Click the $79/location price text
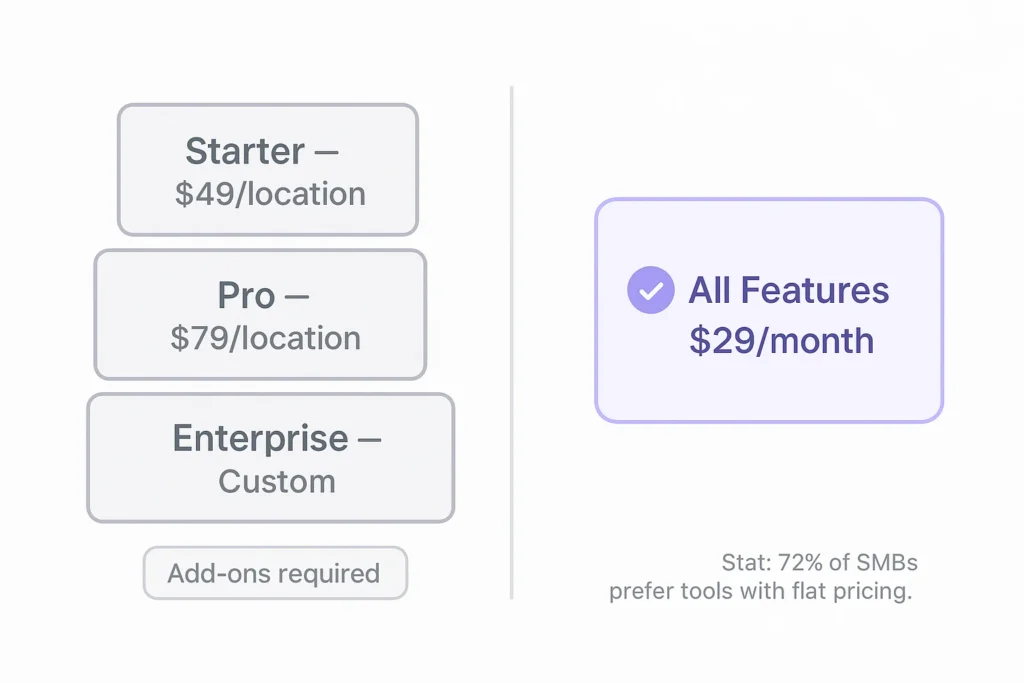The height and width of the screenshot is (683, 1024). 265,338
